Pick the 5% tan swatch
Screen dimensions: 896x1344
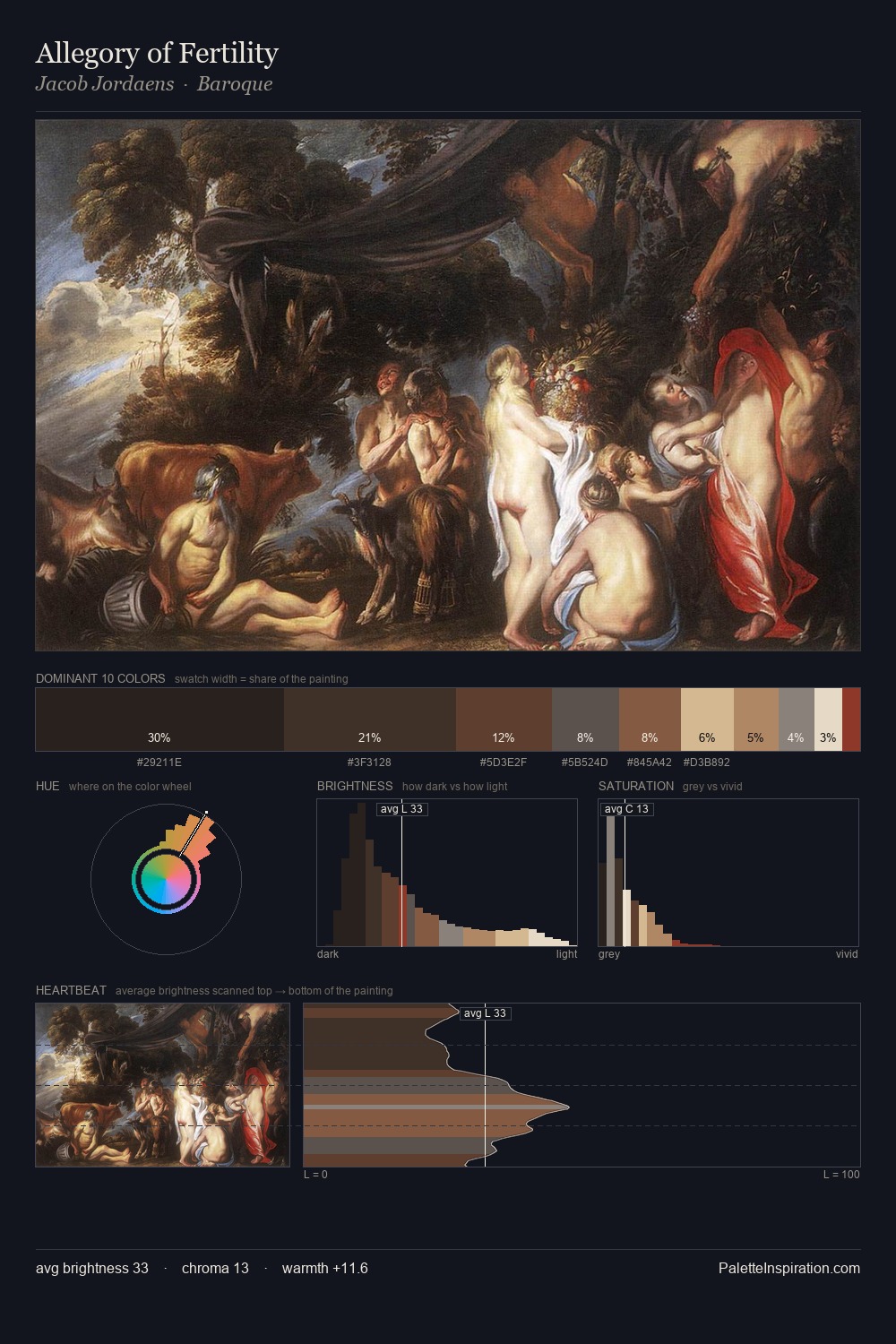click(756, 719)
